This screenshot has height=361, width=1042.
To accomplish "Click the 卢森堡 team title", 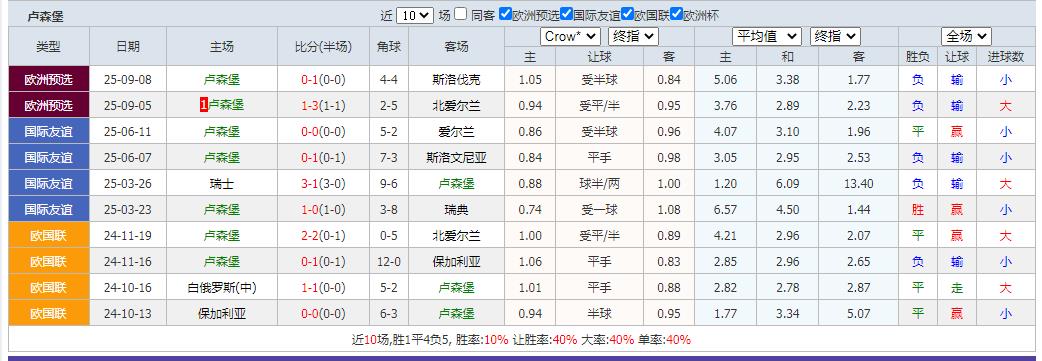I will coord(46,17).
